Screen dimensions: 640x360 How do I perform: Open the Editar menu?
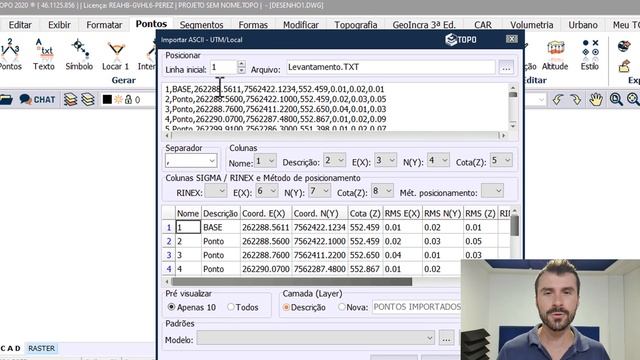click(x=20, y=25)
